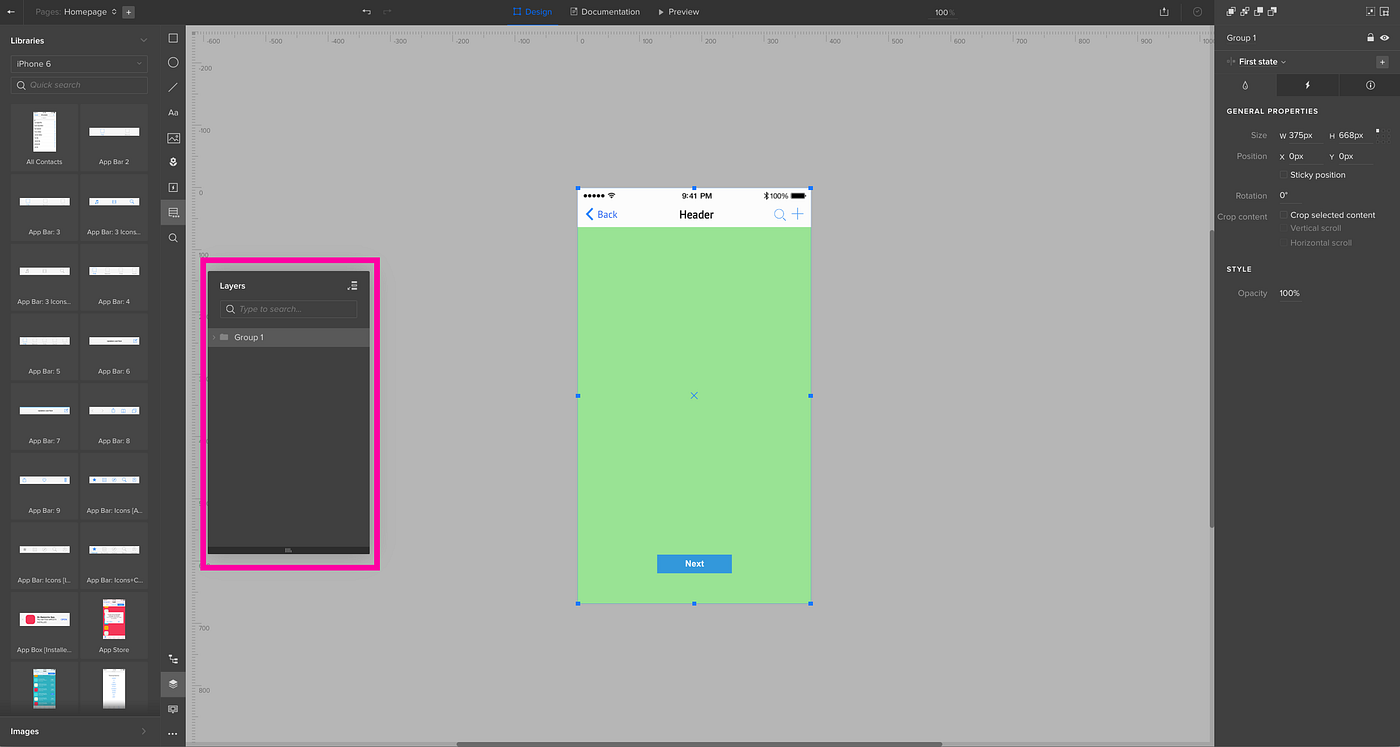Viewport: 1400px width, 747px height.
Task: Open the comments icon in lower toolbar
Action: coord(173,709)
